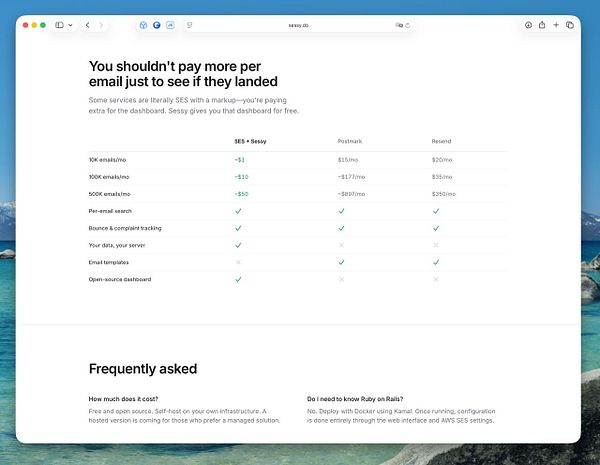Image resolution: width=600 pixels, height=465 pixels.
Task: Show downloads with the download icon
Action: tap(528, 25)
